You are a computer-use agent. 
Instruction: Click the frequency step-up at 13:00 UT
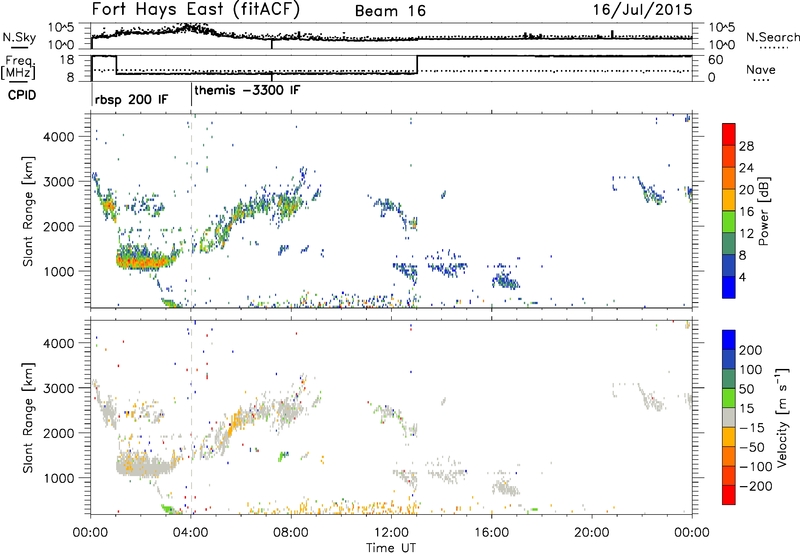coord(417,65)
